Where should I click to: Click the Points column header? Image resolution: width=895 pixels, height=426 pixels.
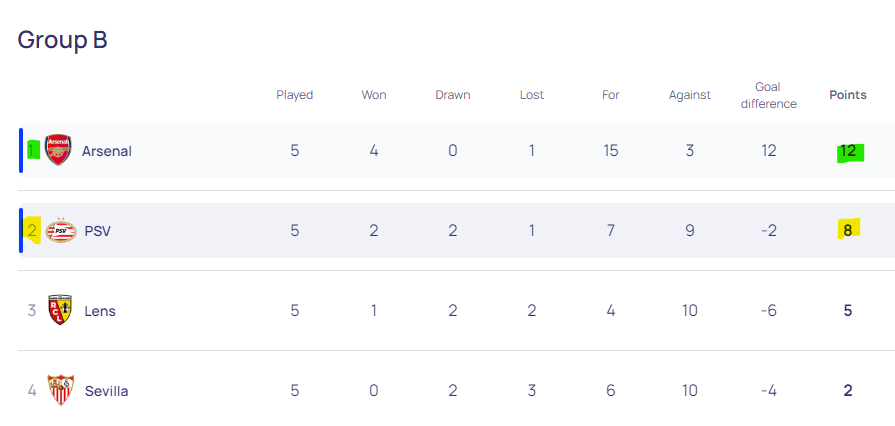[x=848, y=95]
